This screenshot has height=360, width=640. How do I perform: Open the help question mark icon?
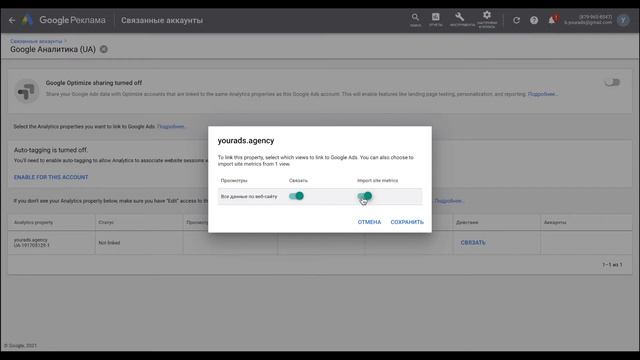[x=534, y=20]
